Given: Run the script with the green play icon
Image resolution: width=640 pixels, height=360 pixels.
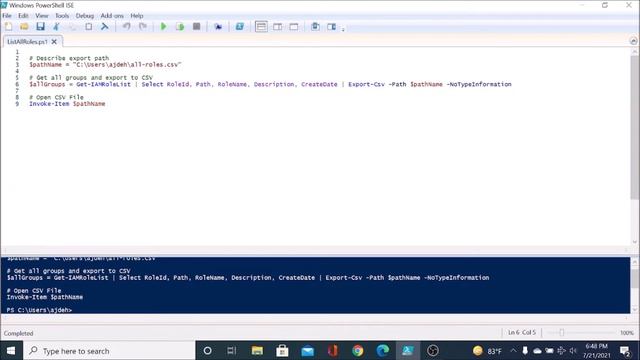Looking at the screenshot, I should pos(164,27).
